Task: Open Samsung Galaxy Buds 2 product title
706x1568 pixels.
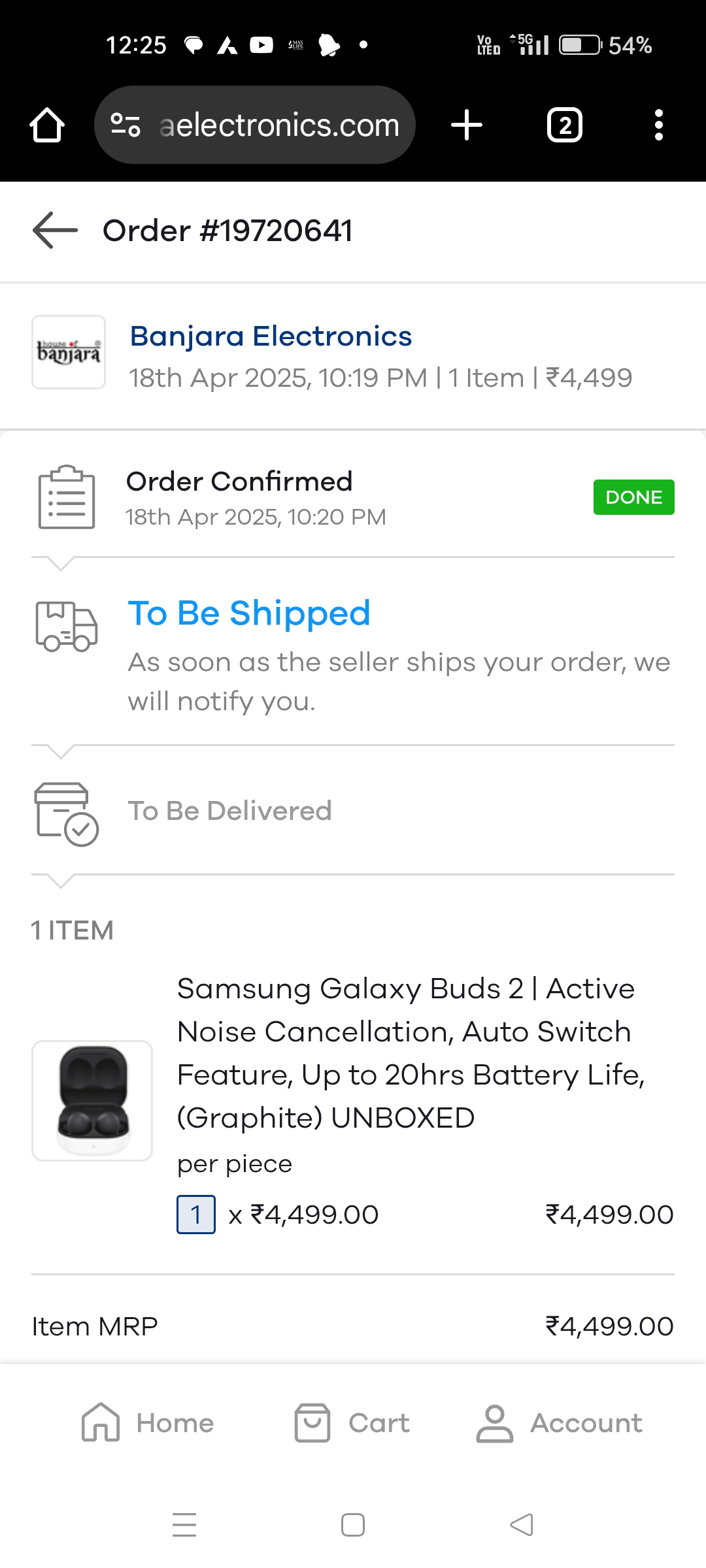Action: 405,1053
